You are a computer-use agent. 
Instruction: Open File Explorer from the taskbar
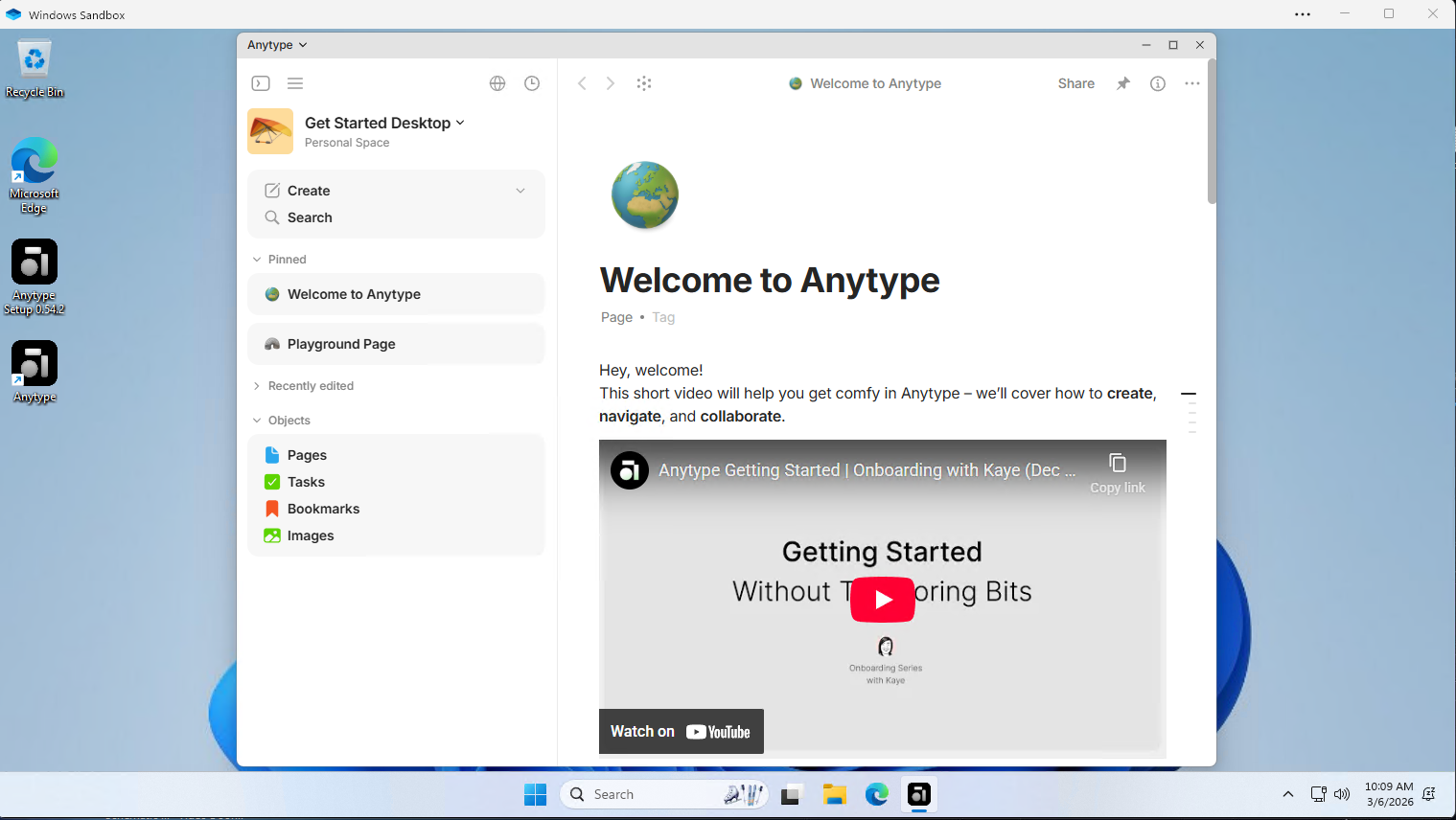pyautogui.click(x=835, y=794)
